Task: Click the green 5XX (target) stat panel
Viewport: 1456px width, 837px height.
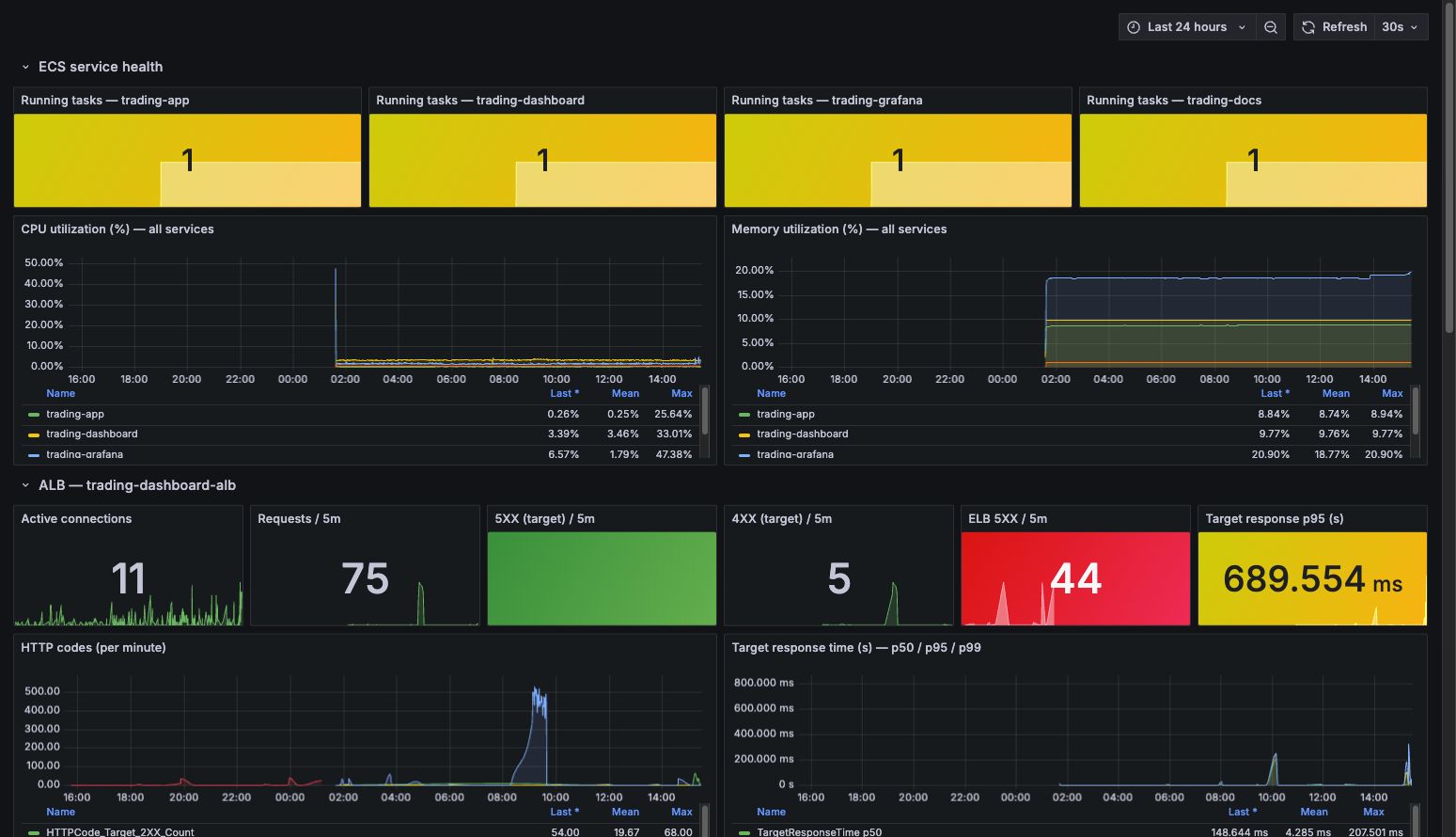Action: 602,578
